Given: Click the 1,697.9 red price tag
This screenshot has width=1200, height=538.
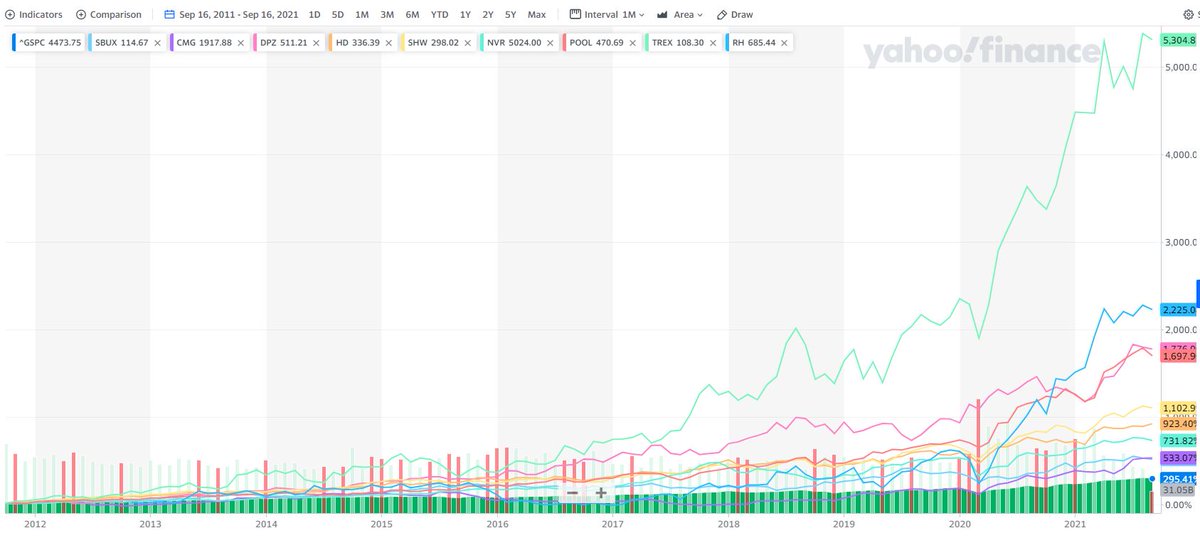Looking at the screenshot, I should point(1179,356).
